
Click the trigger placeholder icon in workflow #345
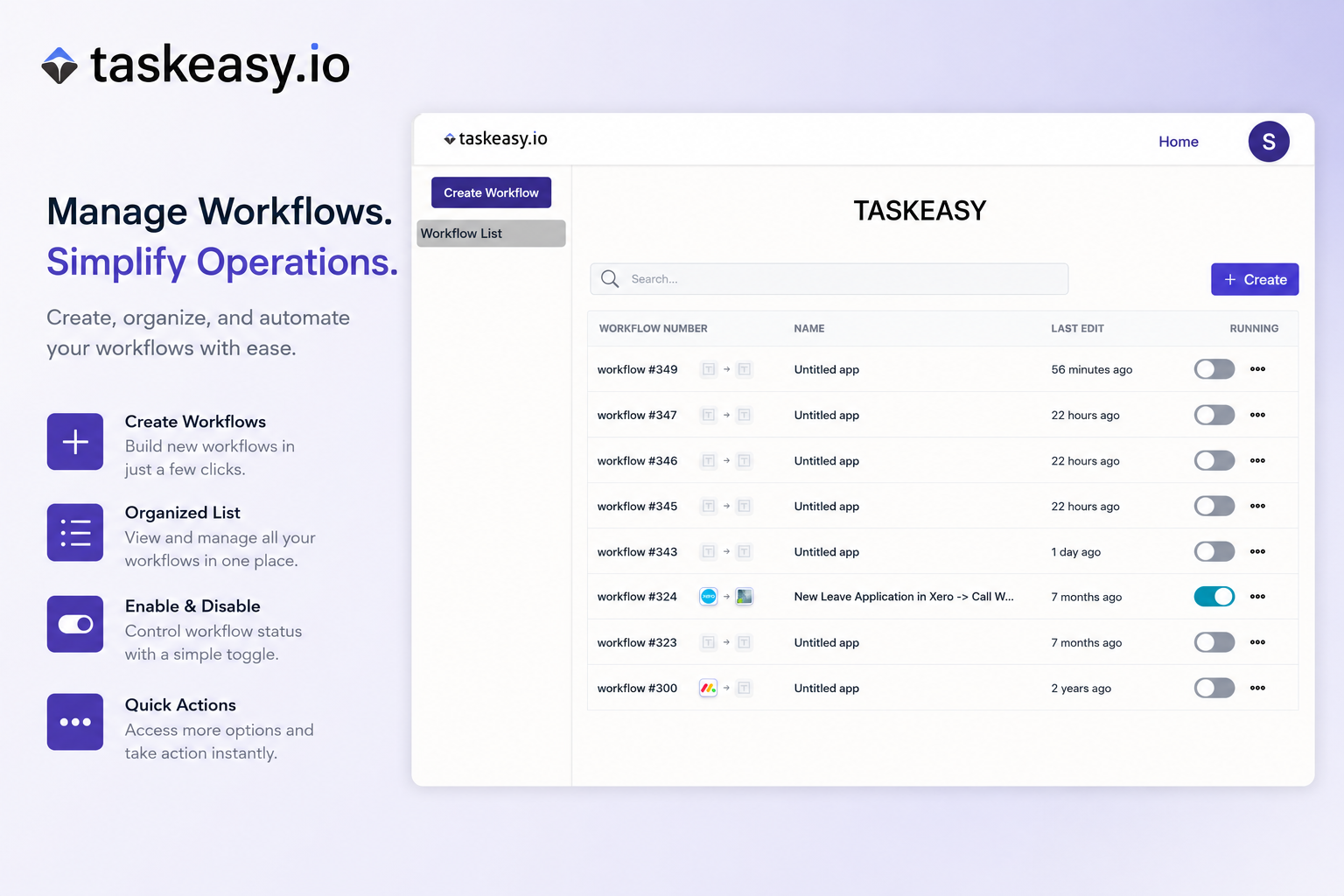[709, 506]
